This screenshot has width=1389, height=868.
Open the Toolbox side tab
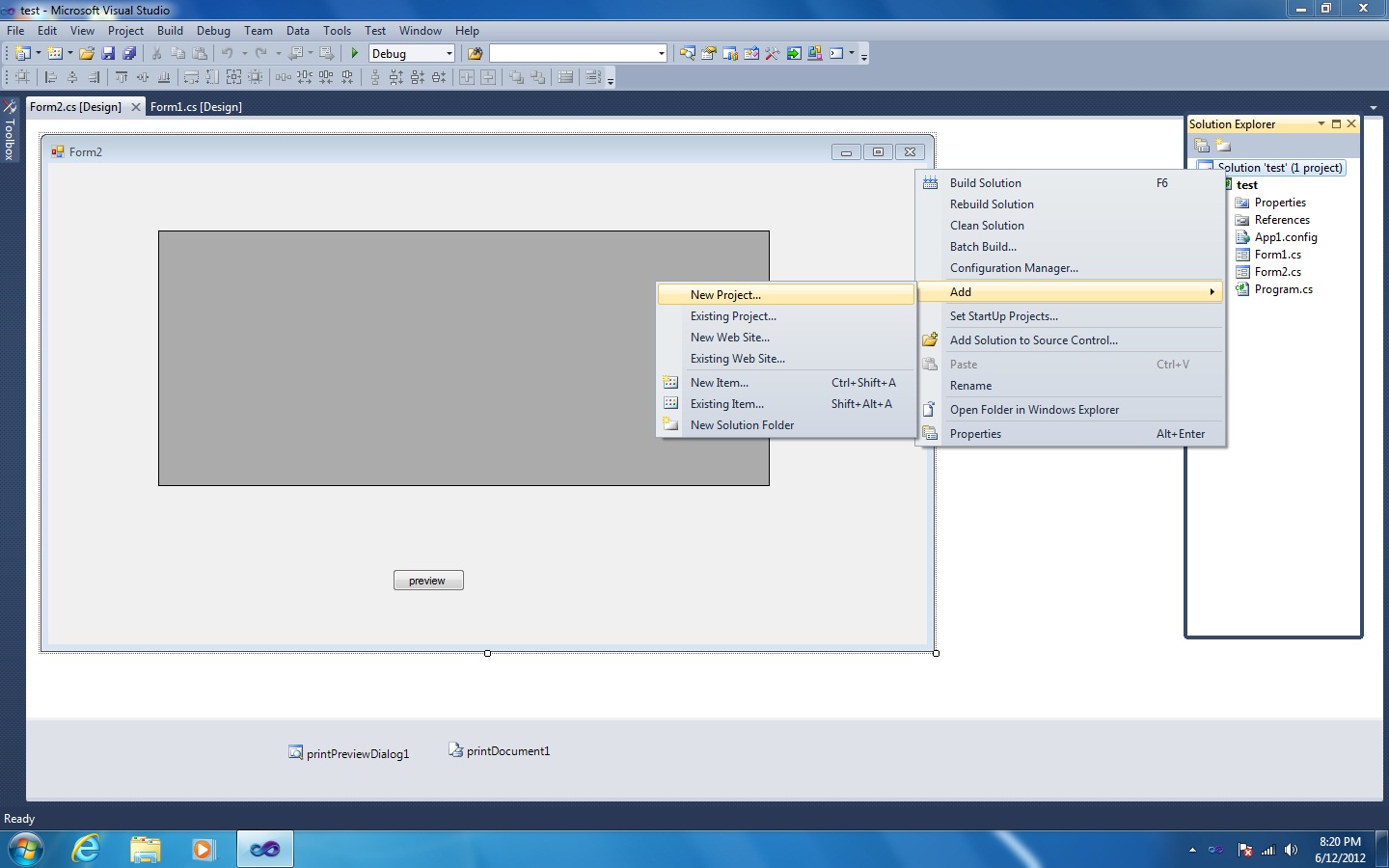coord(10,130)
